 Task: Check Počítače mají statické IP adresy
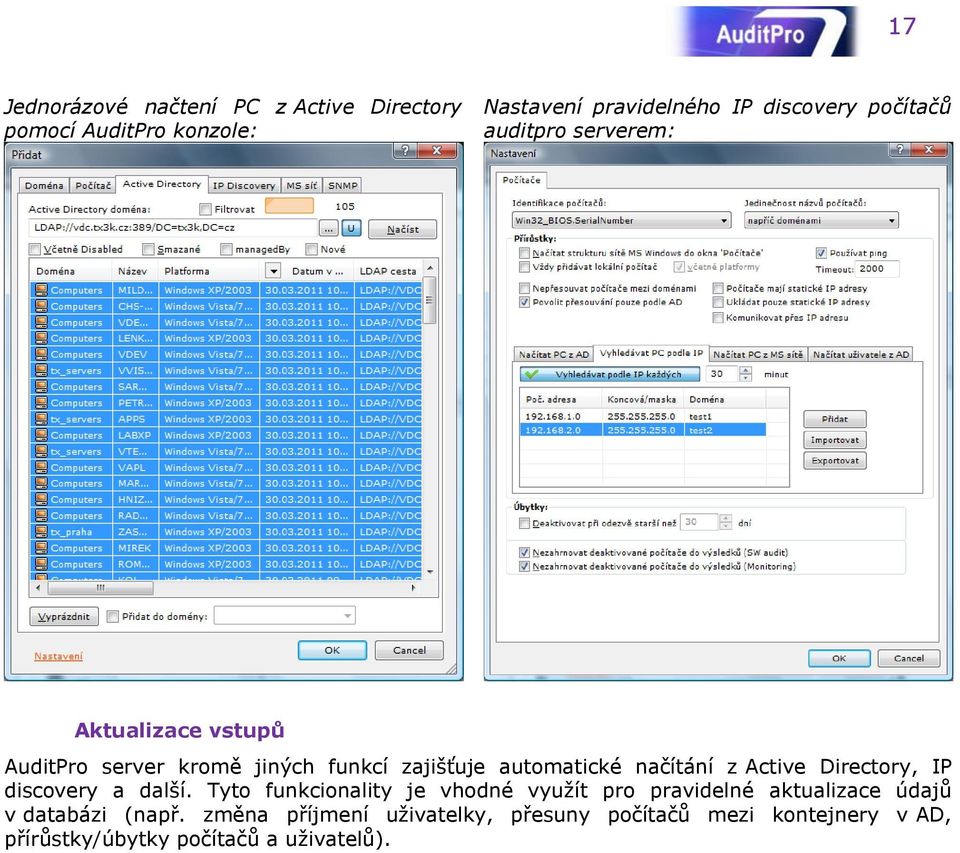click(718, 288)
